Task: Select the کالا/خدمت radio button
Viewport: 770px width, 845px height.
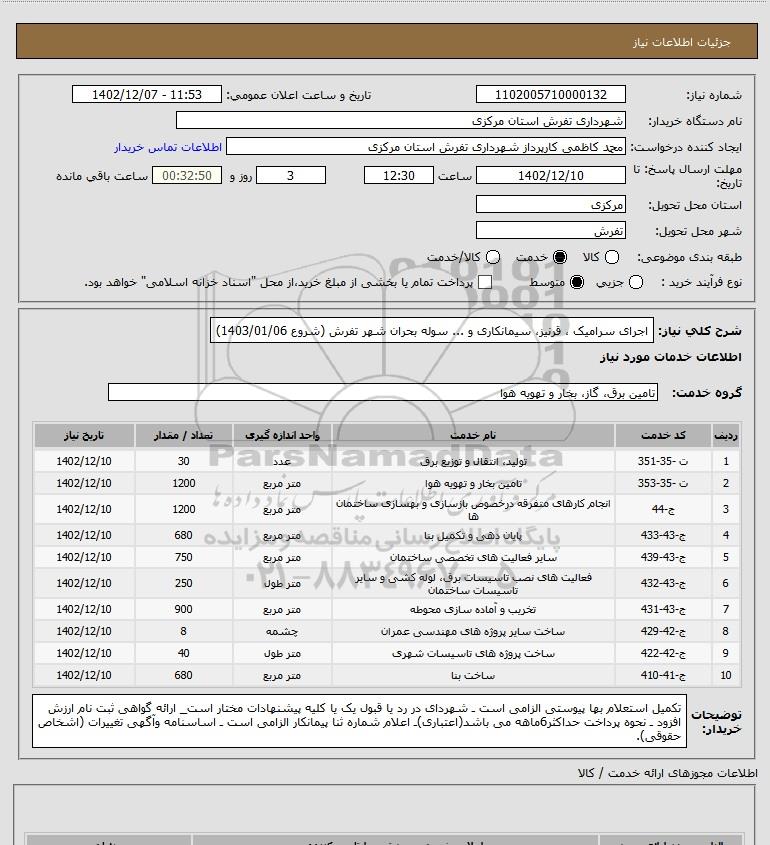Action: click(492, 258)
